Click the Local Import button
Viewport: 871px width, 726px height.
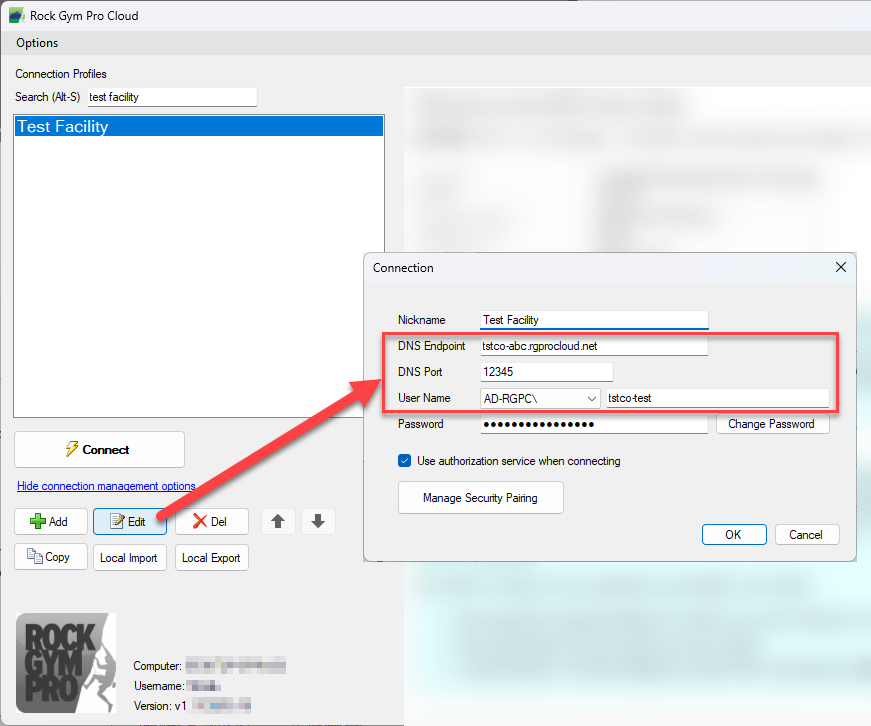129,557
